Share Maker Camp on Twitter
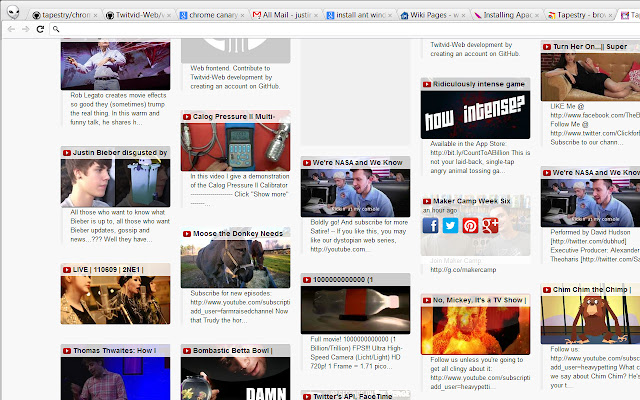The height and width of the screenshot is (400, 640). [x=451, y=225]
